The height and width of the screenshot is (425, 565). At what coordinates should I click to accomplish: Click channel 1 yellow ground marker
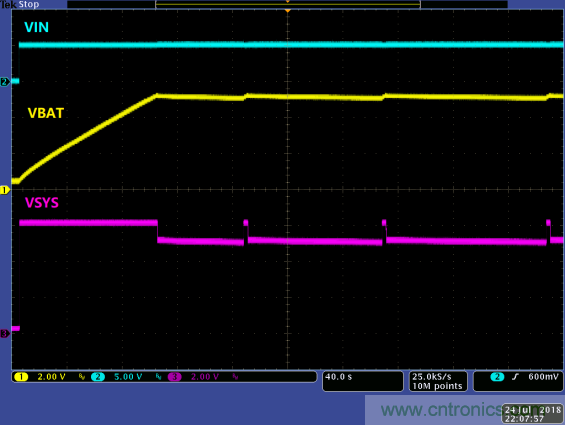[x=5, y=190]
